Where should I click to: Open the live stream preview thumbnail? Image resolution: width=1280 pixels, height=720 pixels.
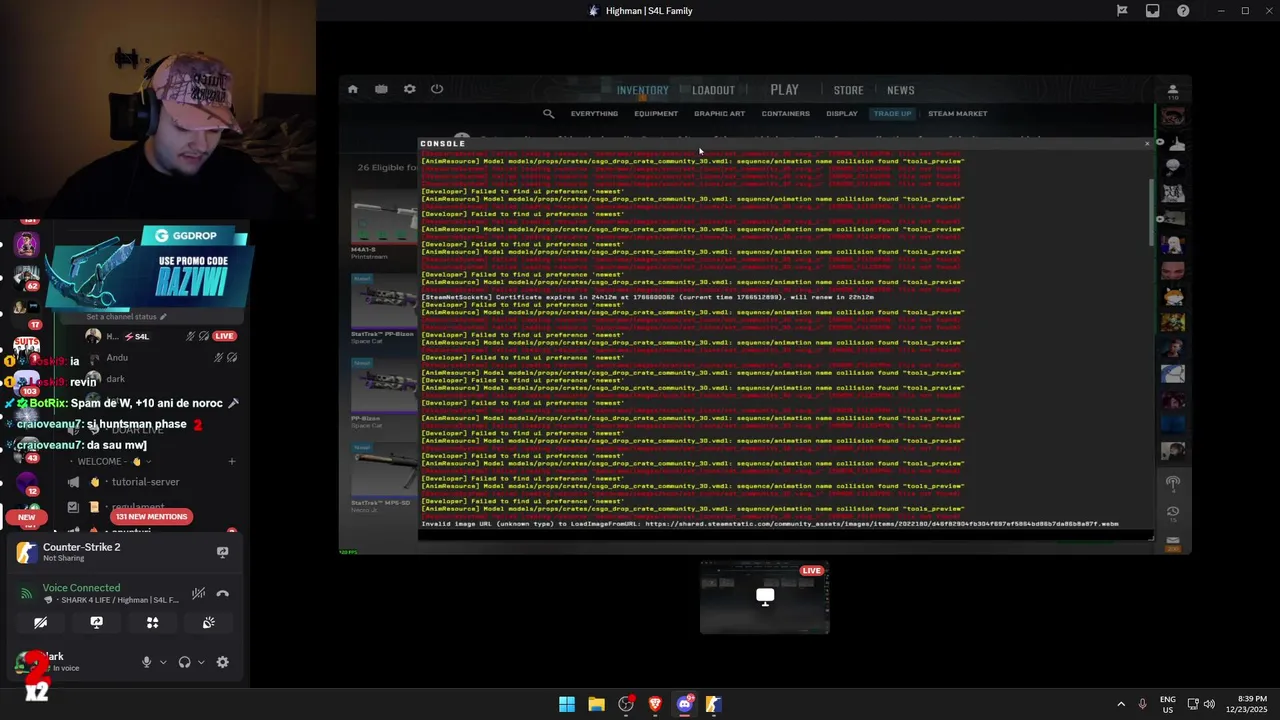(x=765, y=597)
